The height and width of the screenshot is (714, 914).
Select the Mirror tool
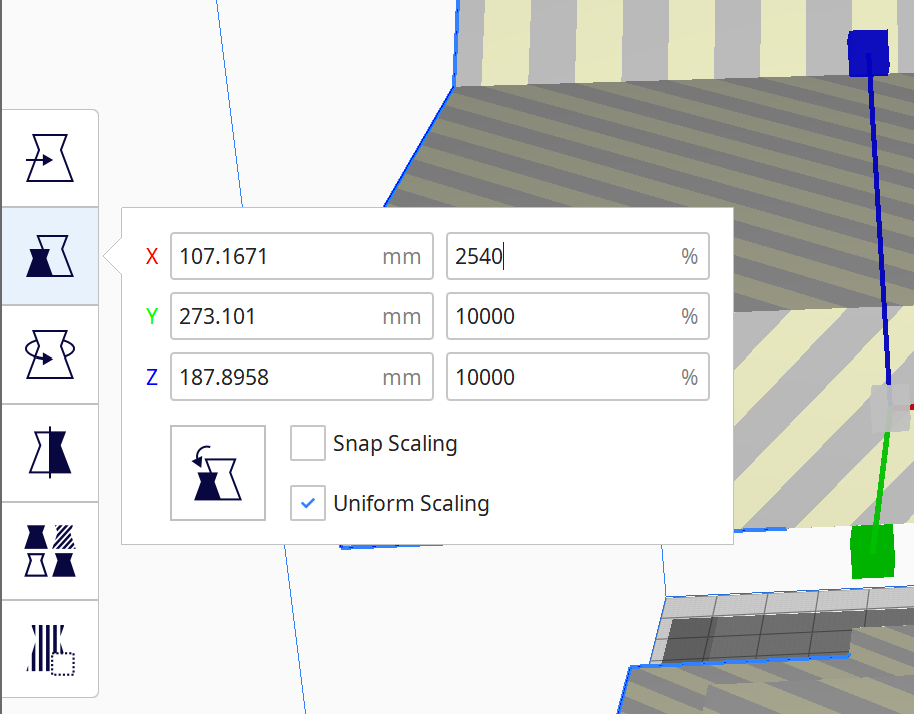[50, 452]
